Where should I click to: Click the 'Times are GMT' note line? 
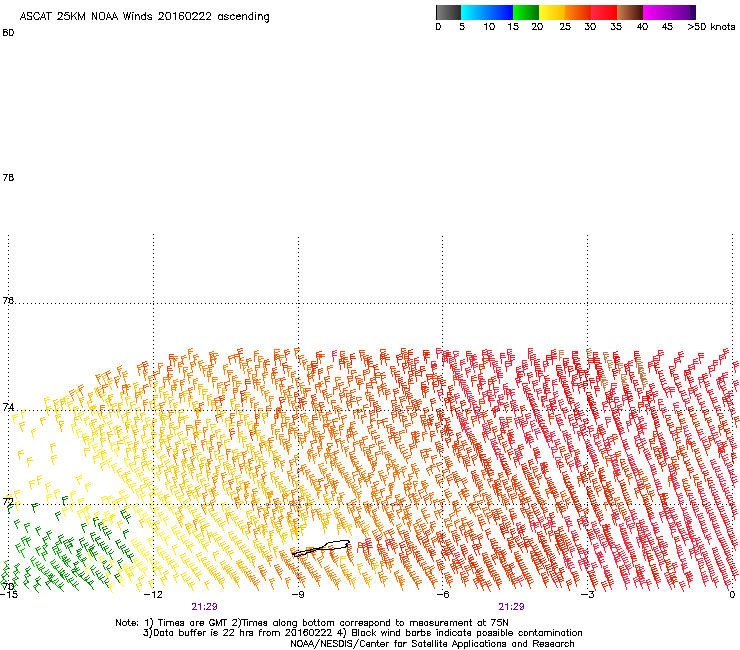[x=312, y=623]
